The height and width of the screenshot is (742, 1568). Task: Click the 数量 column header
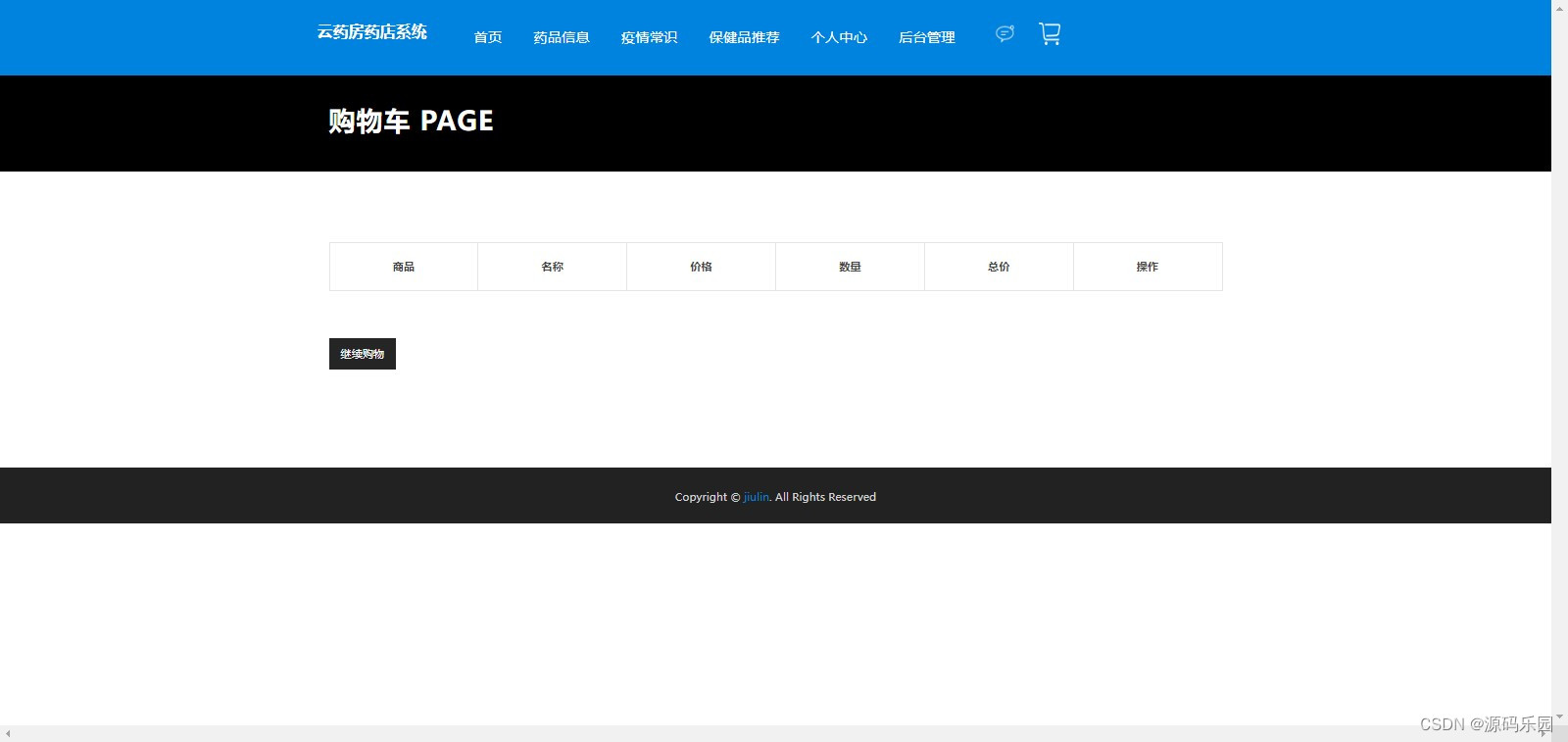click(x=851, y=267)
